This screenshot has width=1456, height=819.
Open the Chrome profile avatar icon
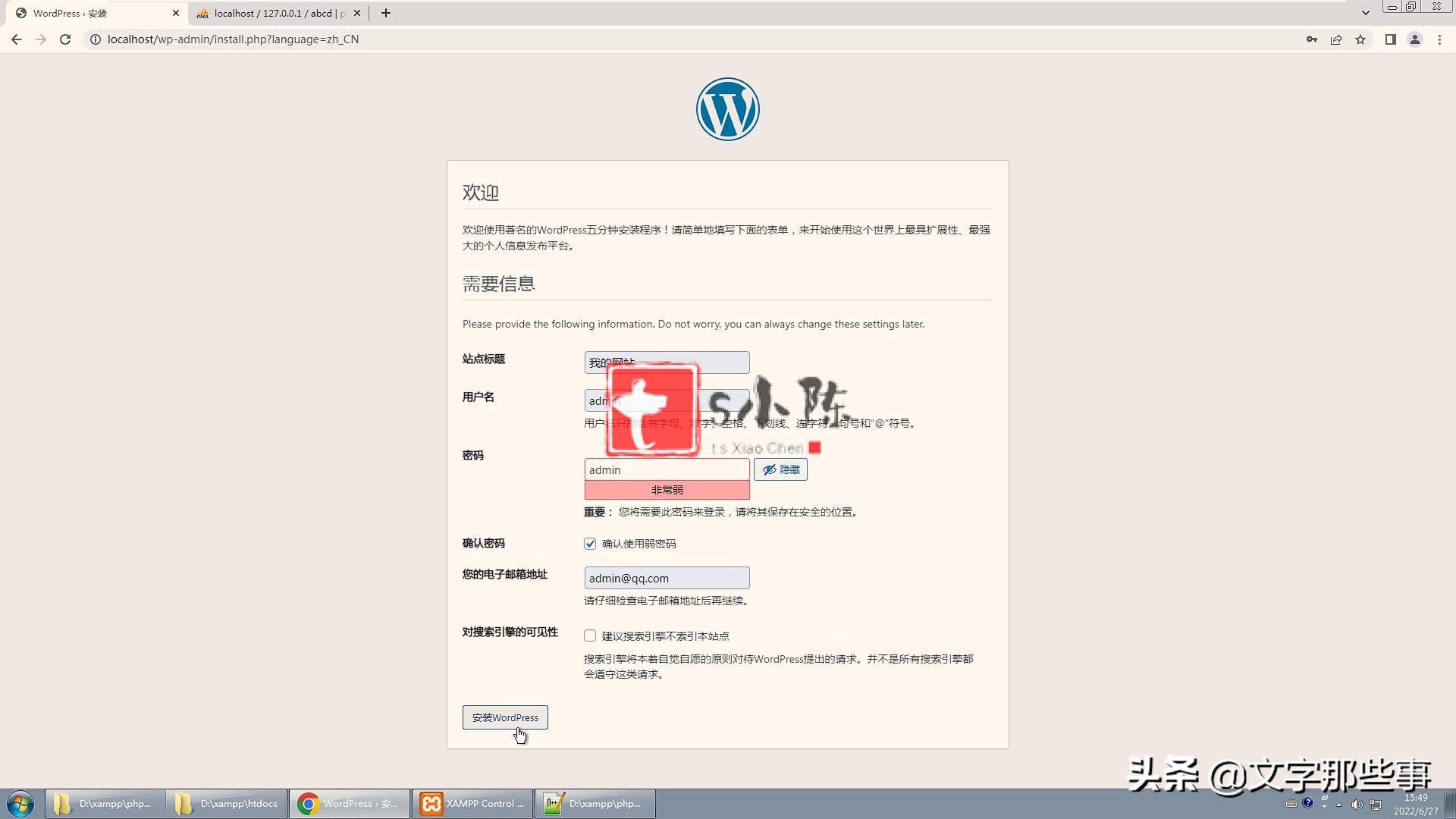click(x=1414, y=39)
